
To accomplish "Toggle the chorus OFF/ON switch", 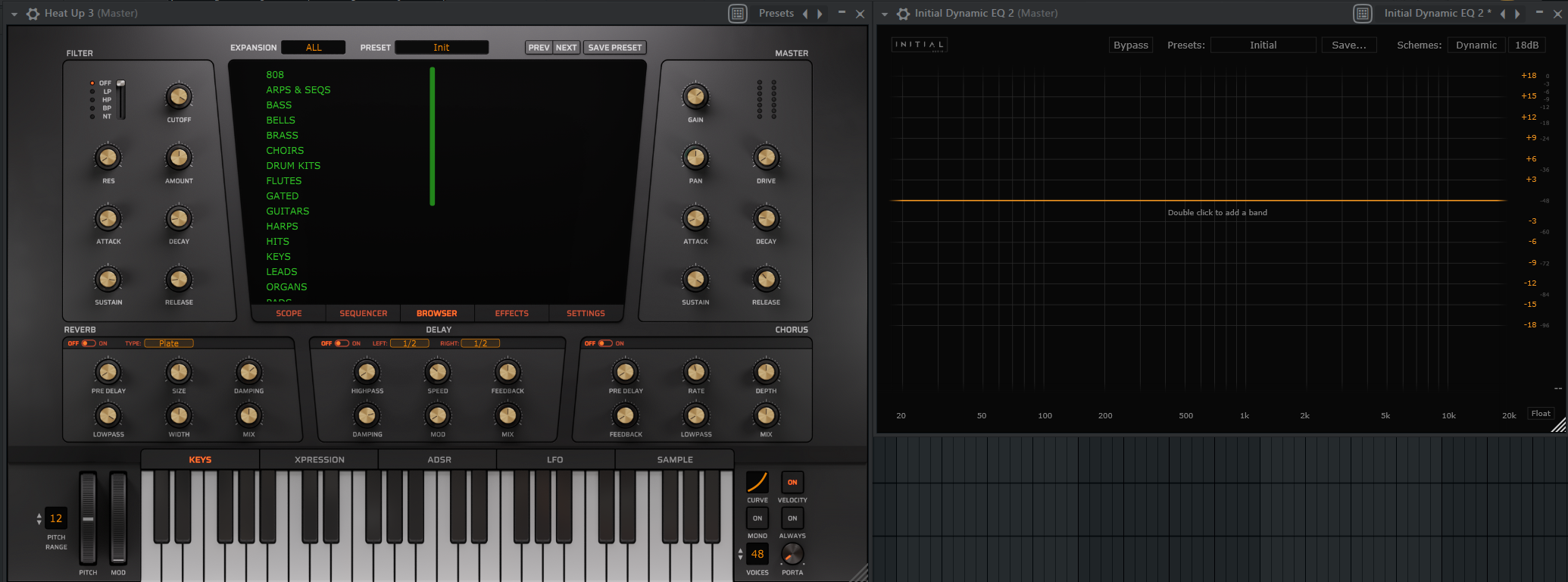I will 605,343.
